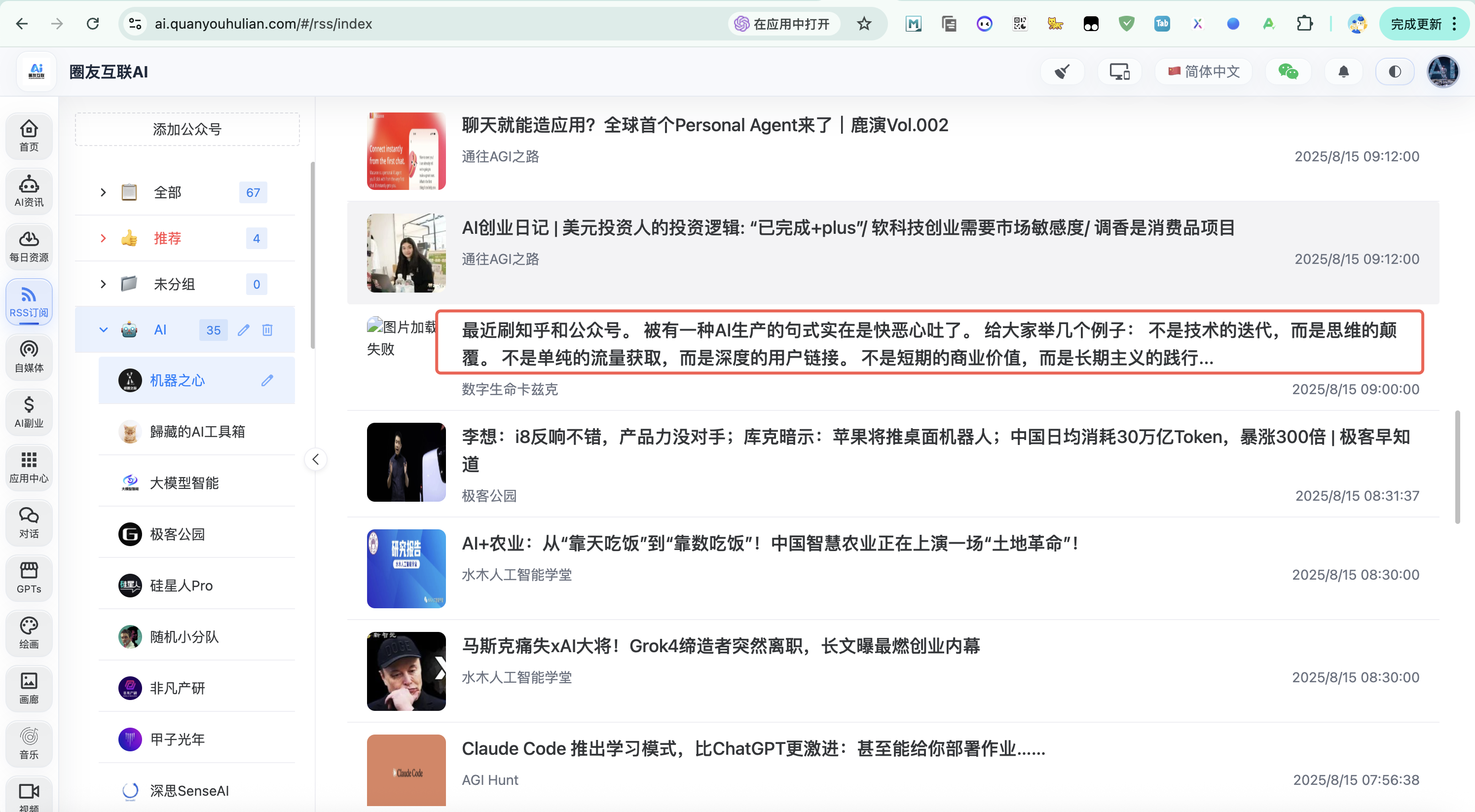Select 极客公园 feed
The image size is (1475, 812).
[x=196, y=534]
